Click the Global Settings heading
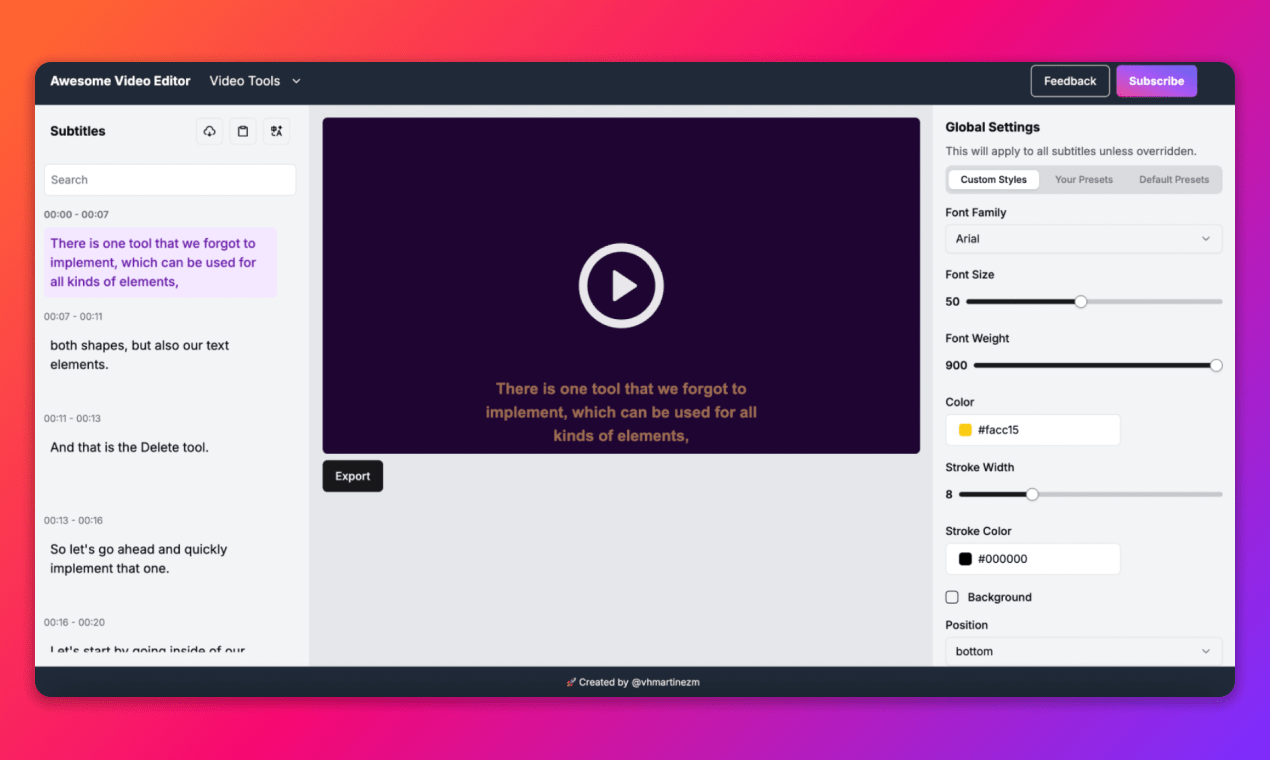Viewport: 1270px width, 760px height. (x=992, y=127)
